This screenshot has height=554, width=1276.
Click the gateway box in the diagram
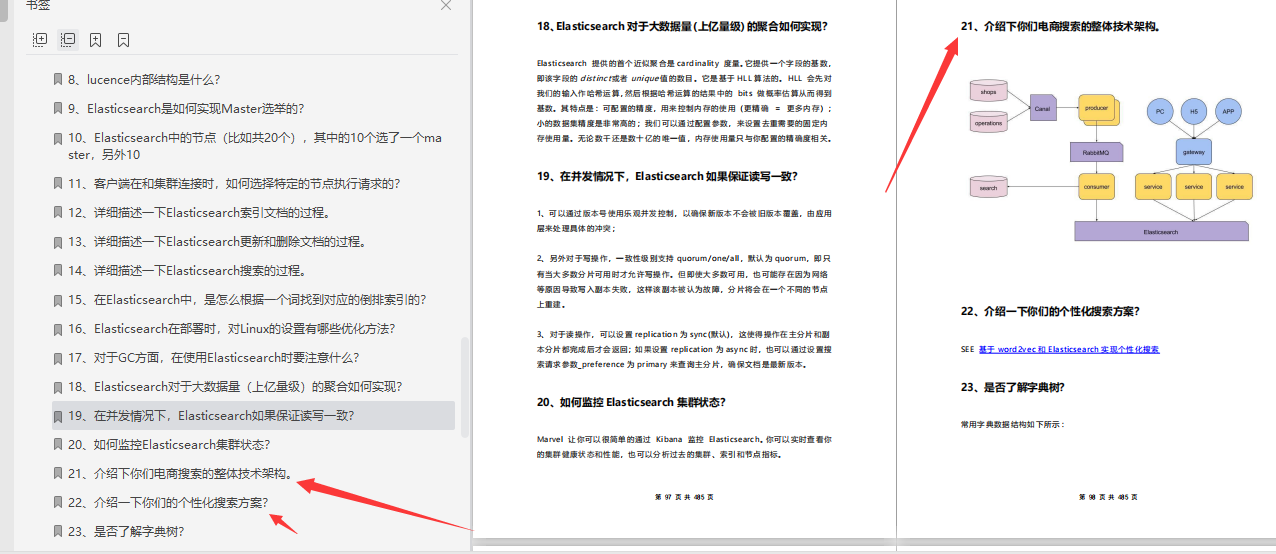click(1194, 151)
